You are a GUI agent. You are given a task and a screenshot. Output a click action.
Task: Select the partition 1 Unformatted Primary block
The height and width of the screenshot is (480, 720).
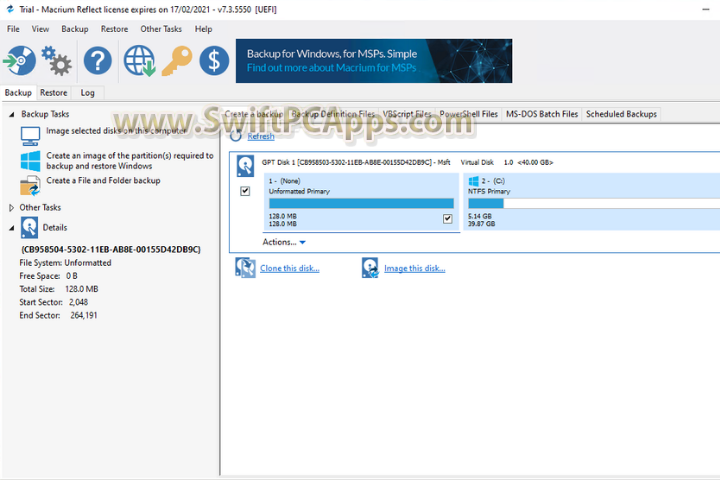361,202
